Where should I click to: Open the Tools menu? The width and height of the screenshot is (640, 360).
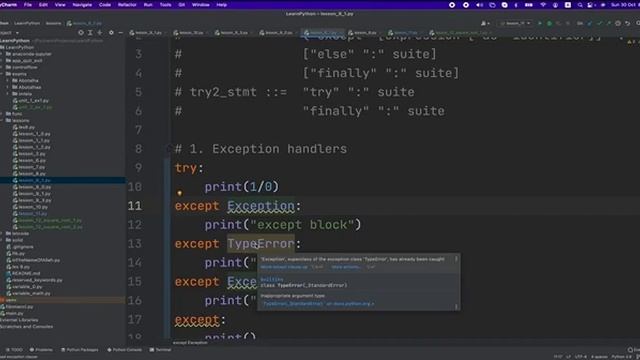(x=165, y=5)
